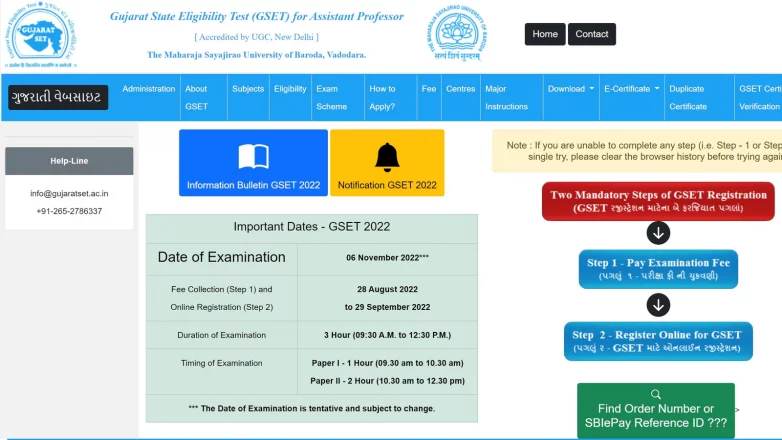The width and height of the screenshot is (782, 440).
Task: Click the Gujarat State Eligibility Test title
Action: tap(256, 16)
